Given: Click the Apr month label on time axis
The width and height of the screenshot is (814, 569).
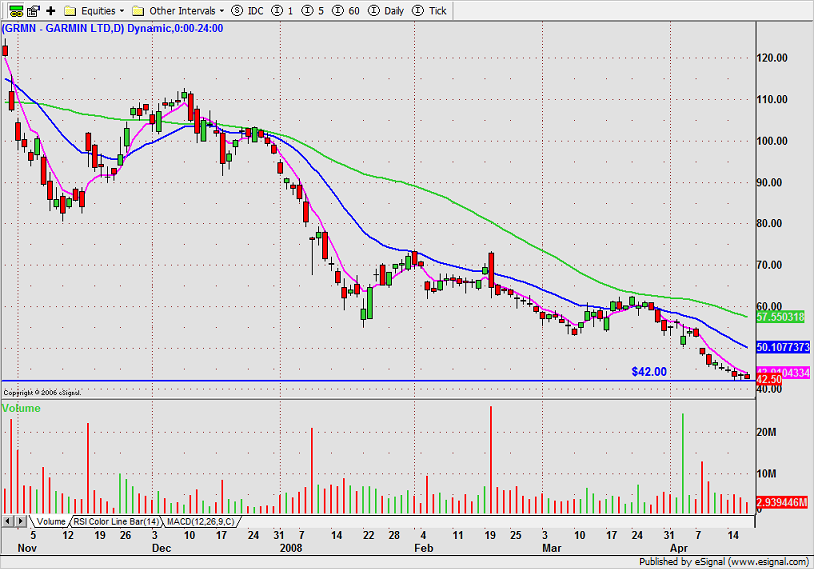Looking at the screenshot, I should coord(679,548).
